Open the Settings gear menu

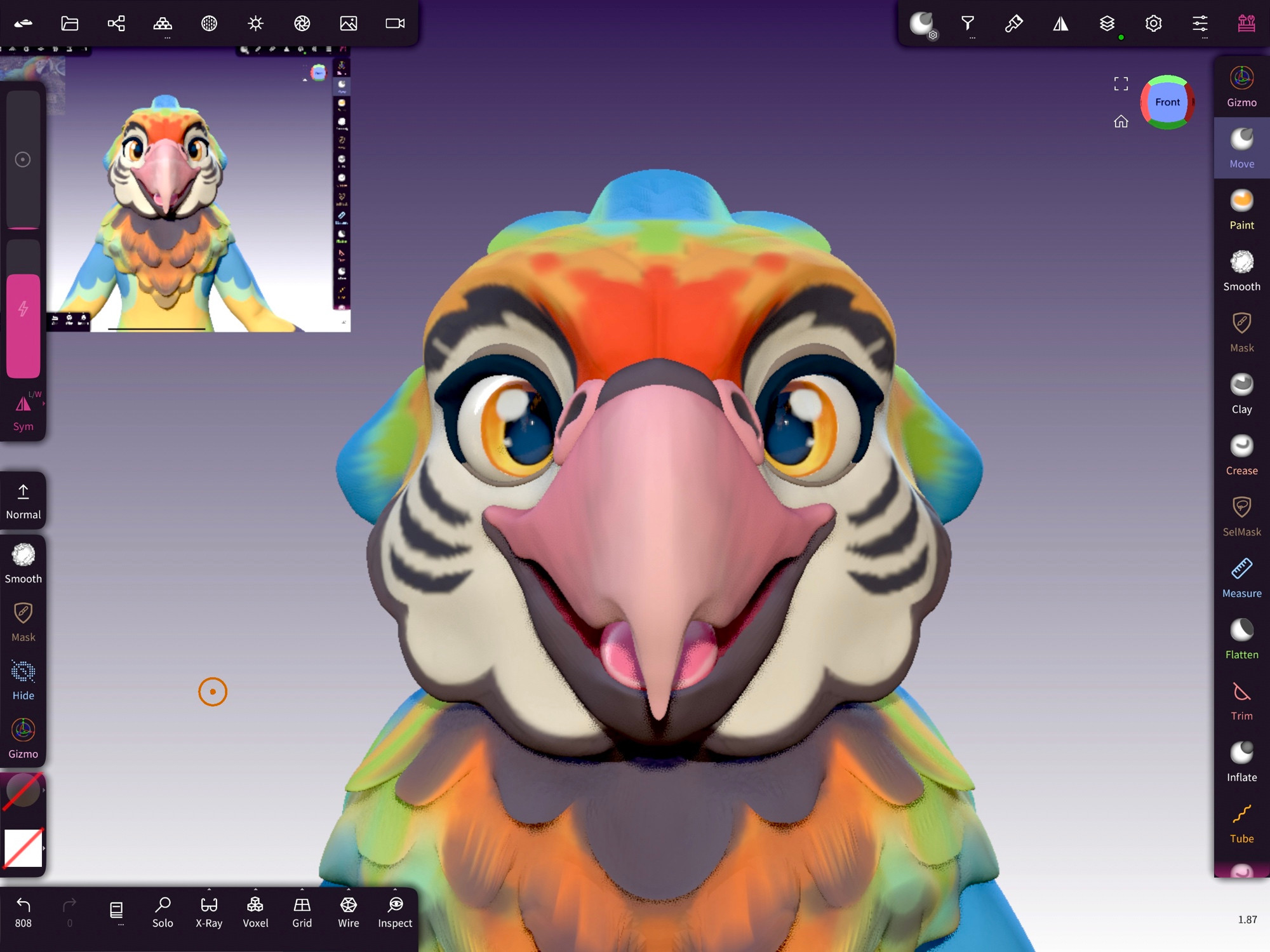(1153, 23)
